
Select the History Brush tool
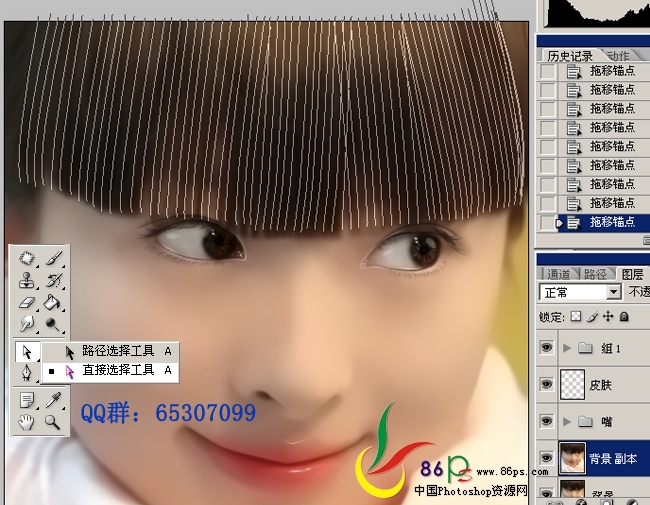[x=54, y=280]
